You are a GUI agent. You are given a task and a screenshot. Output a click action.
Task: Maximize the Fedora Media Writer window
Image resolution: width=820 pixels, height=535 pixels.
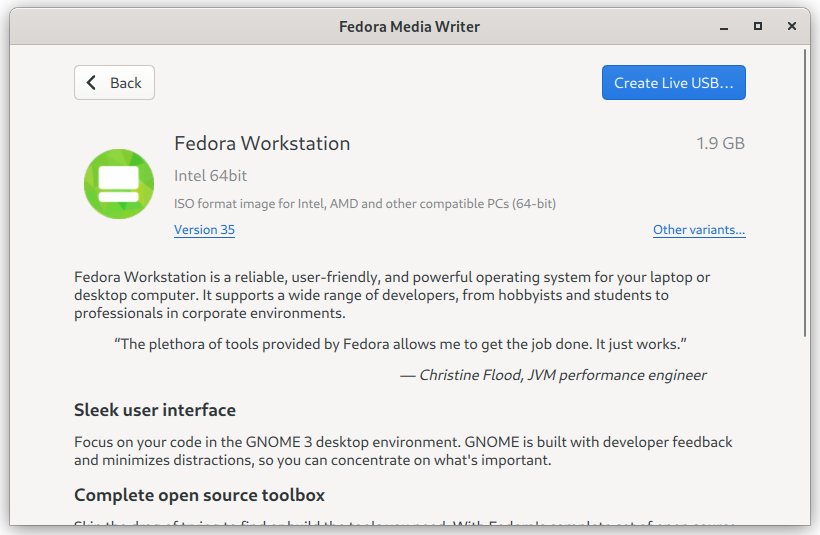(758, 27)
